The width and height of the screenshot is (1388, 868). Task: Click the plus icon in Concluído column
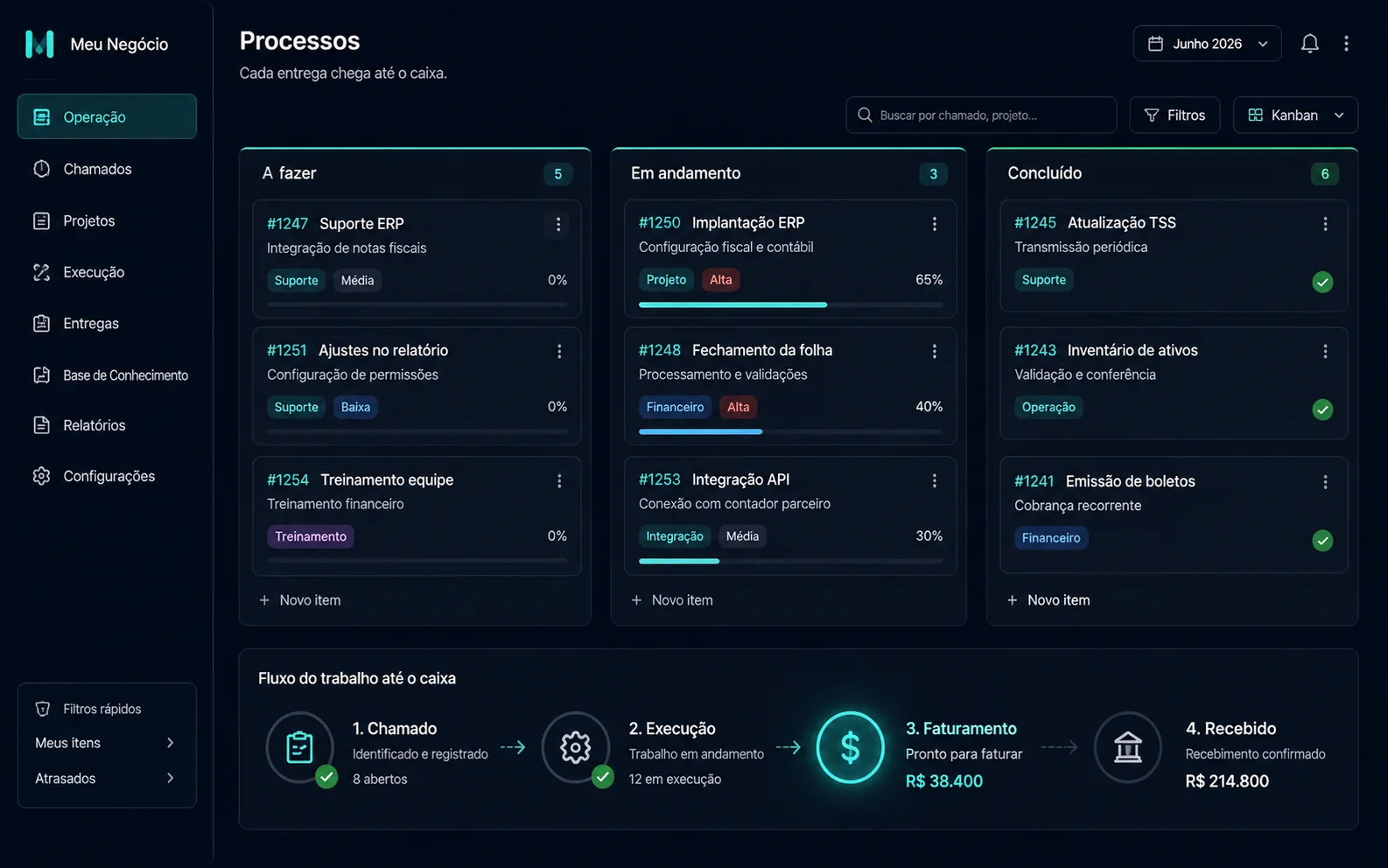tap(1012, 600)
